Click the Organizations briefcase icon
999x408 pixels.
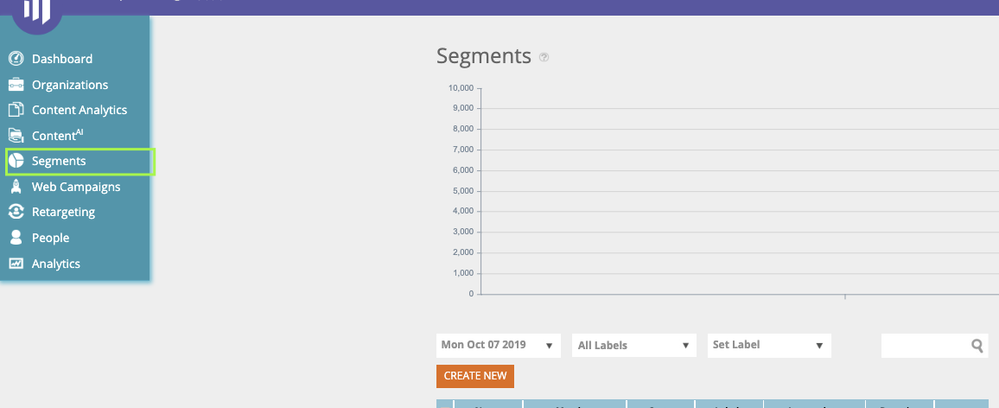16,85
